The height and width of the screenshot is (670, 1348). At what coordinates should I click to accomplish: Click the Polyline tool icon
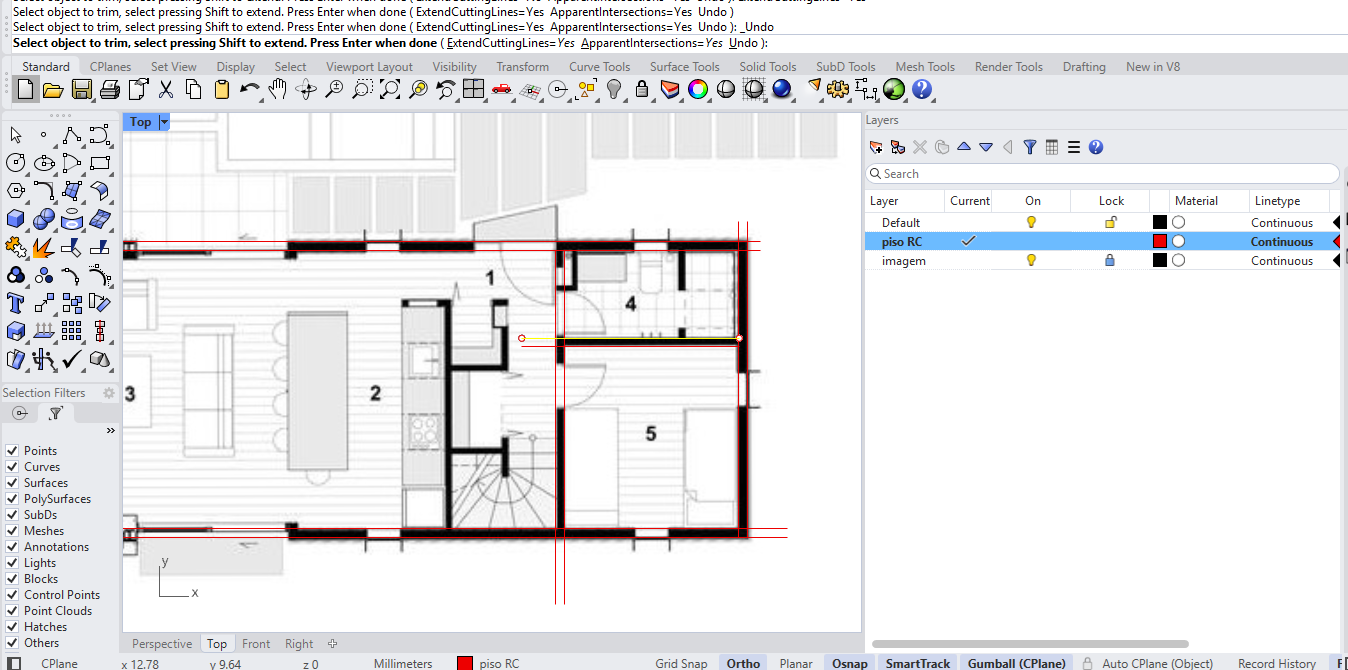coord(71,135)
